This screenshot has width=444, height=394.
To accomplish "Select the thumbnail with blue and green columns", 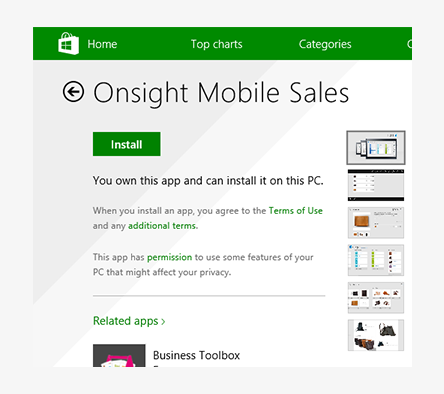I will 376,260.
